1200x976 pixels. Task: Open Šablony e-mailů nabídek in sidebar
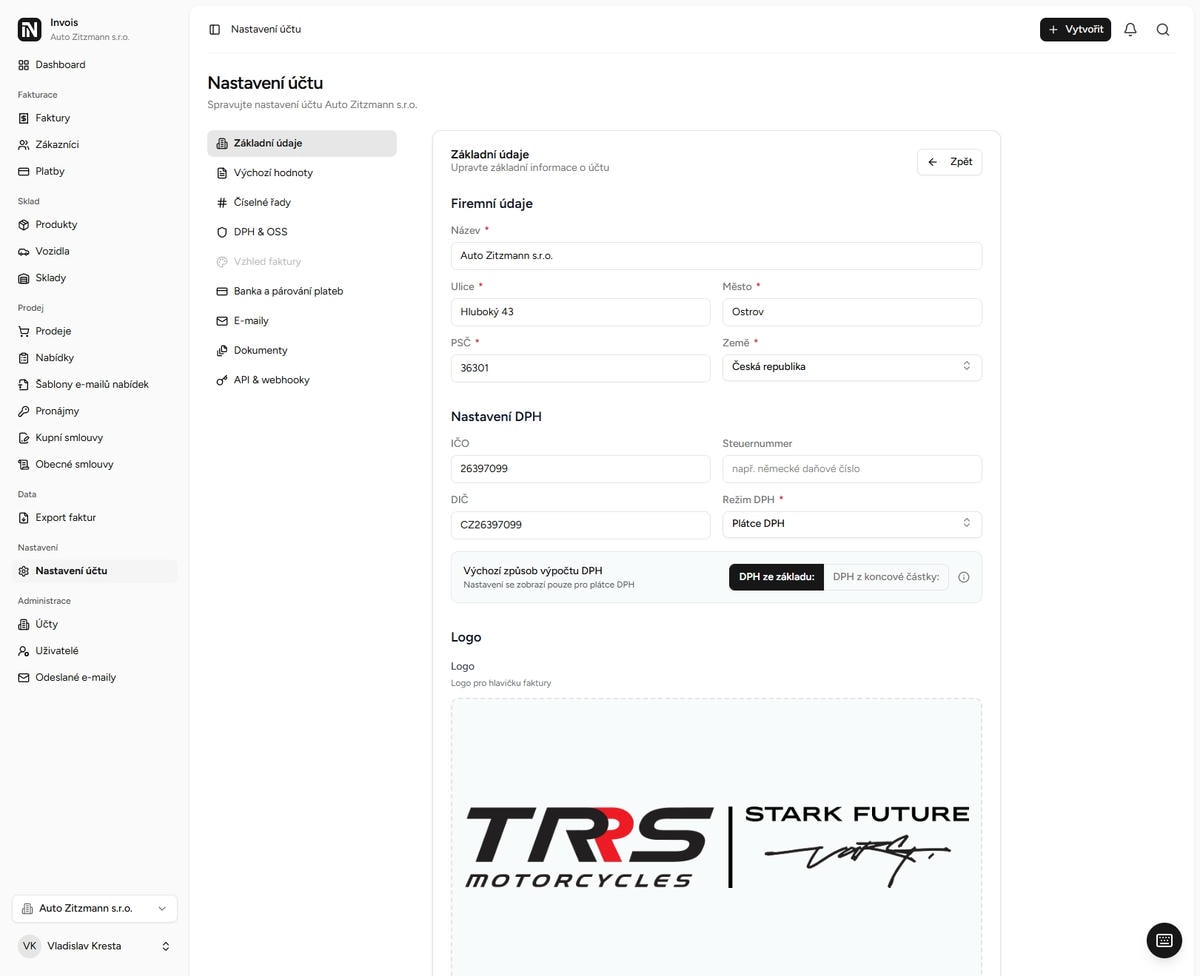coord(95,384)
